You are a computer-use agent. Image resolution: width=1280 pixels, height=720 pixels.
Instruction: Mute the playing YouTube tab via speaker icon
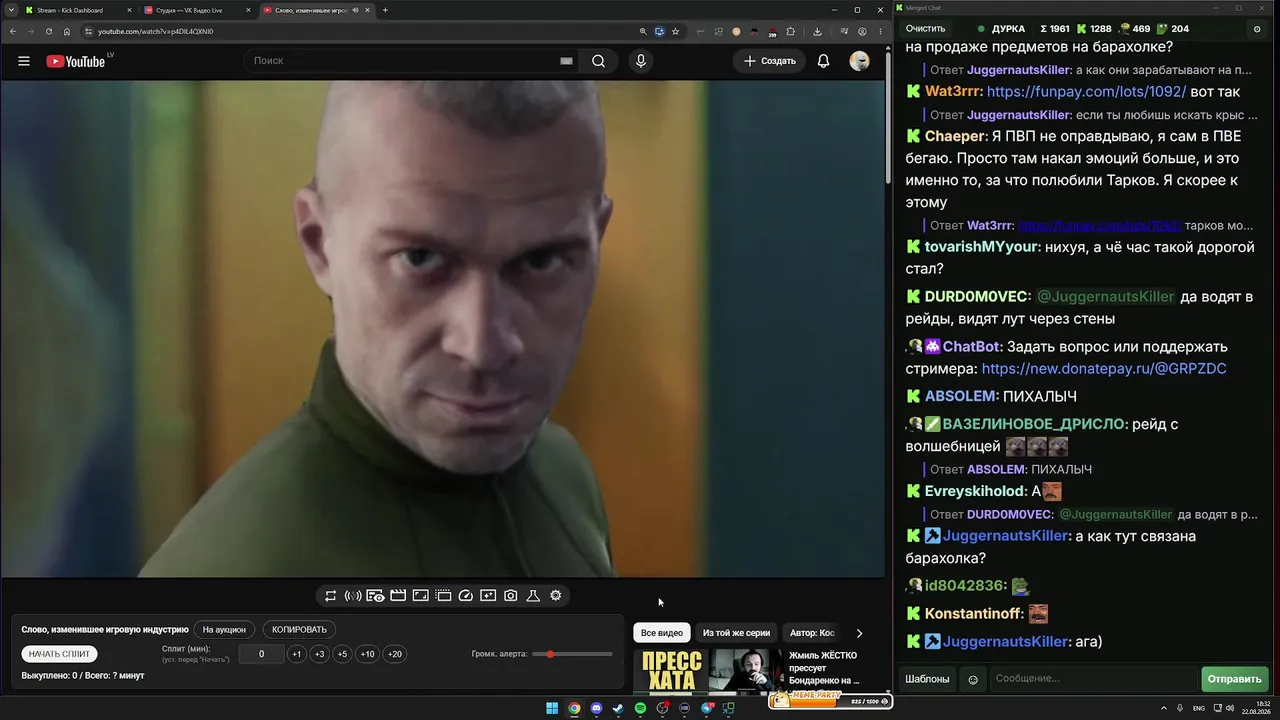click(x=356, y=10)
